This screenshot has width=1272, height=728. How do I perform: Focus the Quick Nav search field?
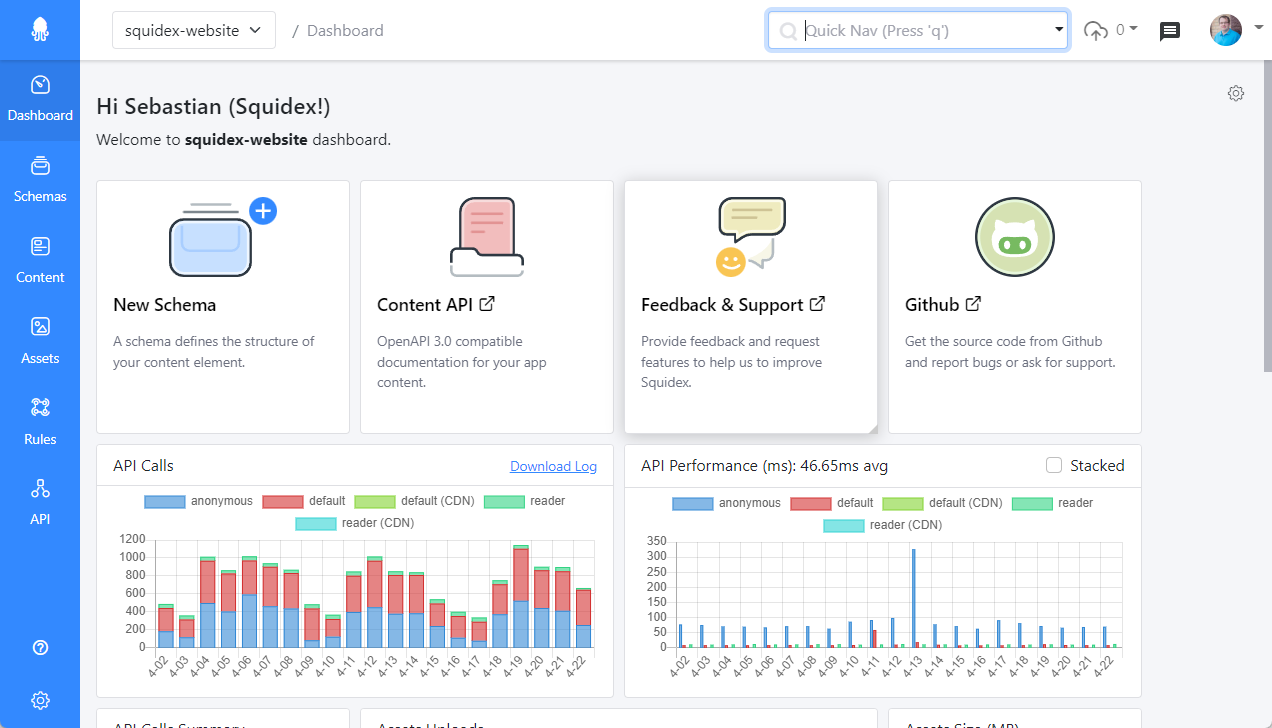click(x=918, y=31)
